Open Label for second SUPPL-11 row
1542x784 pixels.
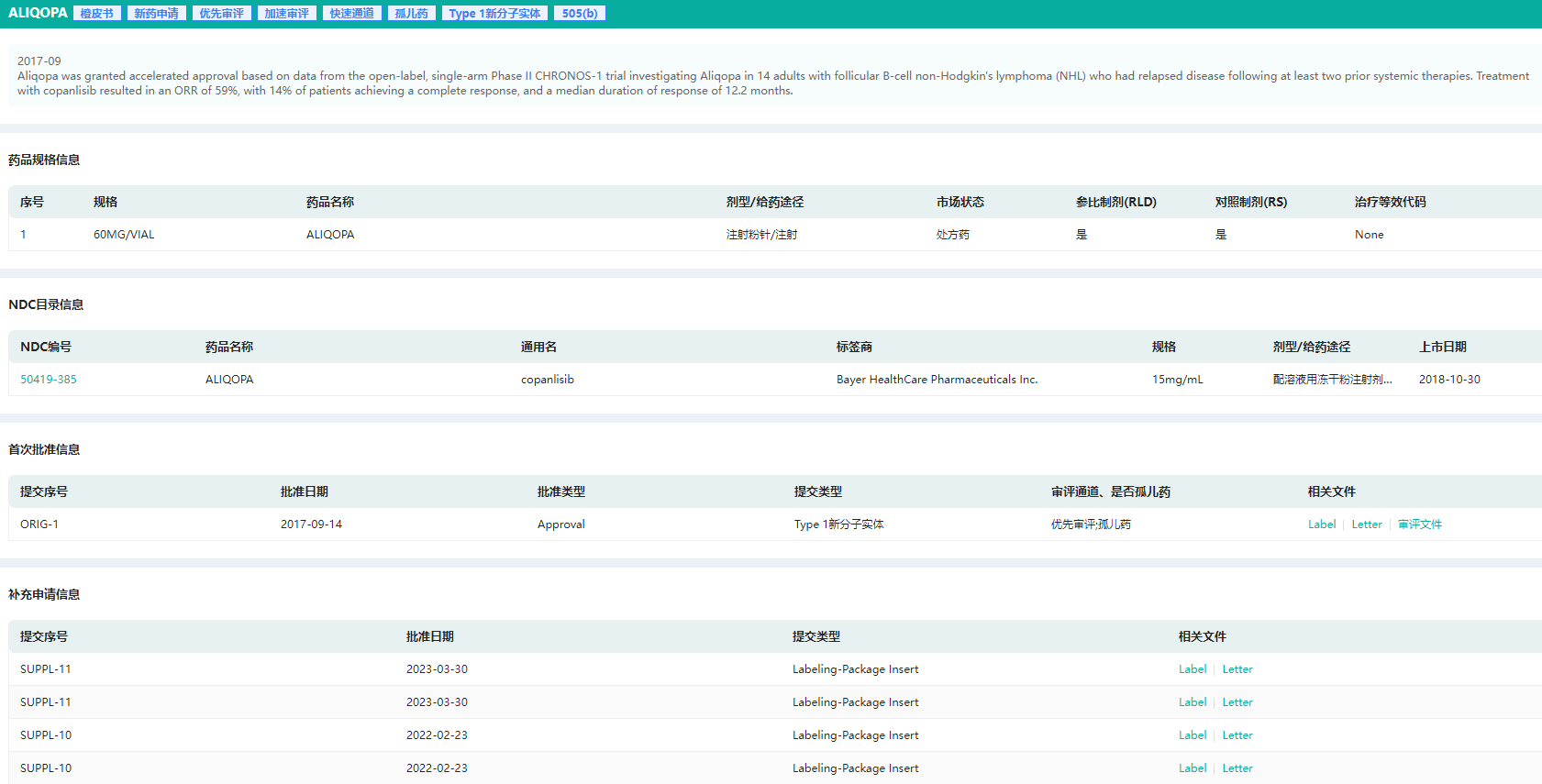[x=1192, y=702]
